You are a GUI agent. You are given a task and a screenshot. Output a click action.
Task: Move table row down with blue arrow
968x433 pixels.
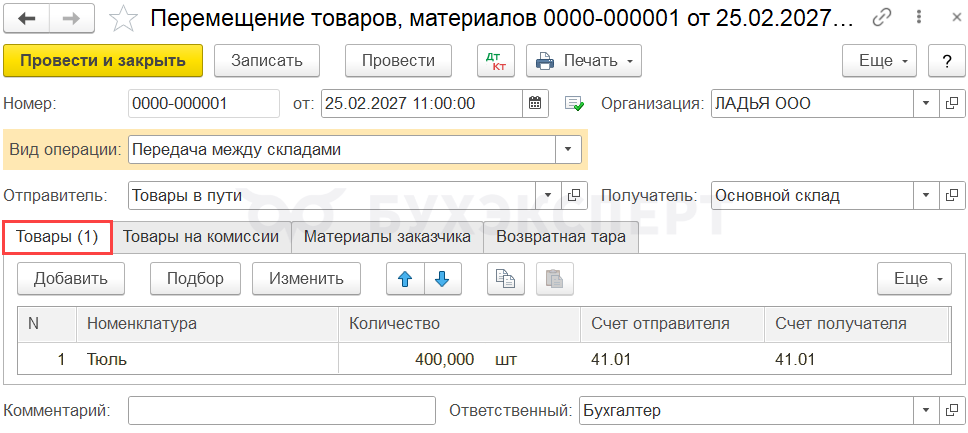[443, 279]
